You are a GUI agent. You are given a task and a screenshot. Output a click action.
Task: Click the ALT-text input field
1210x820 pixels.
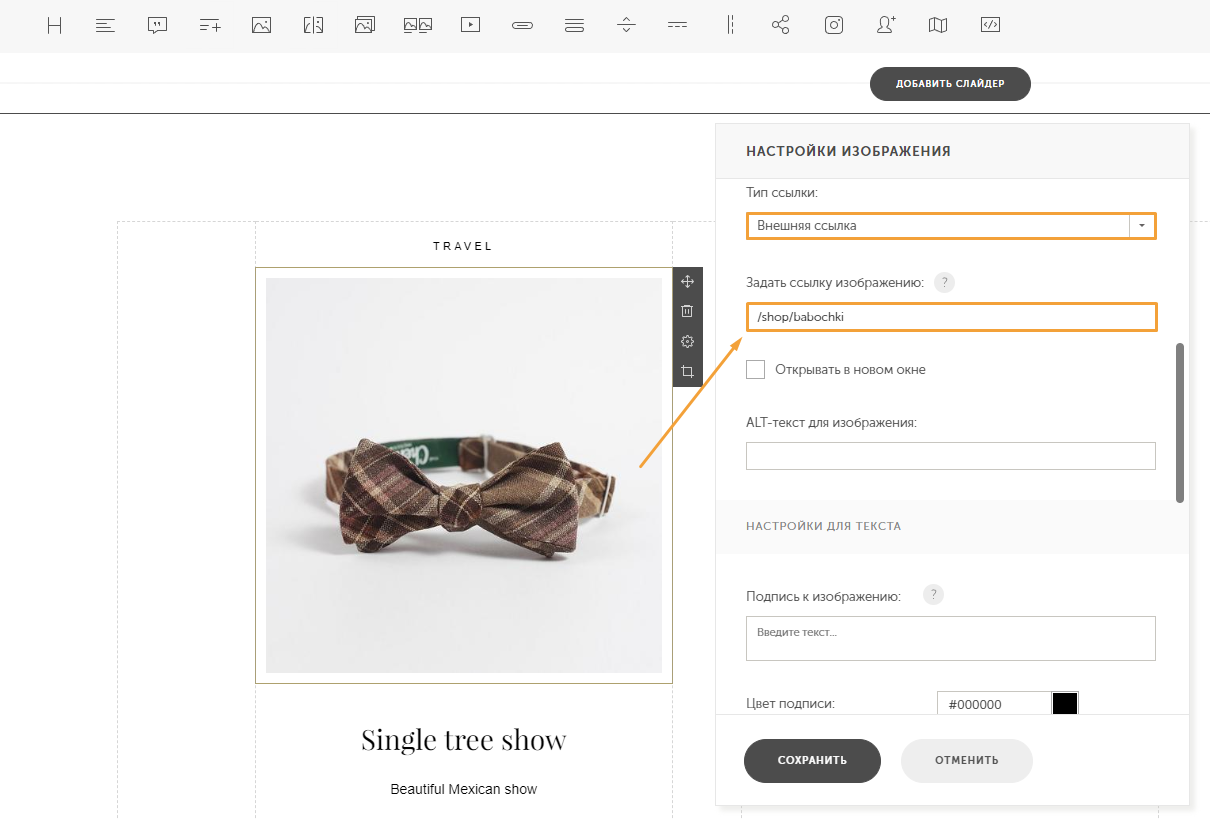tap(950, 456)
